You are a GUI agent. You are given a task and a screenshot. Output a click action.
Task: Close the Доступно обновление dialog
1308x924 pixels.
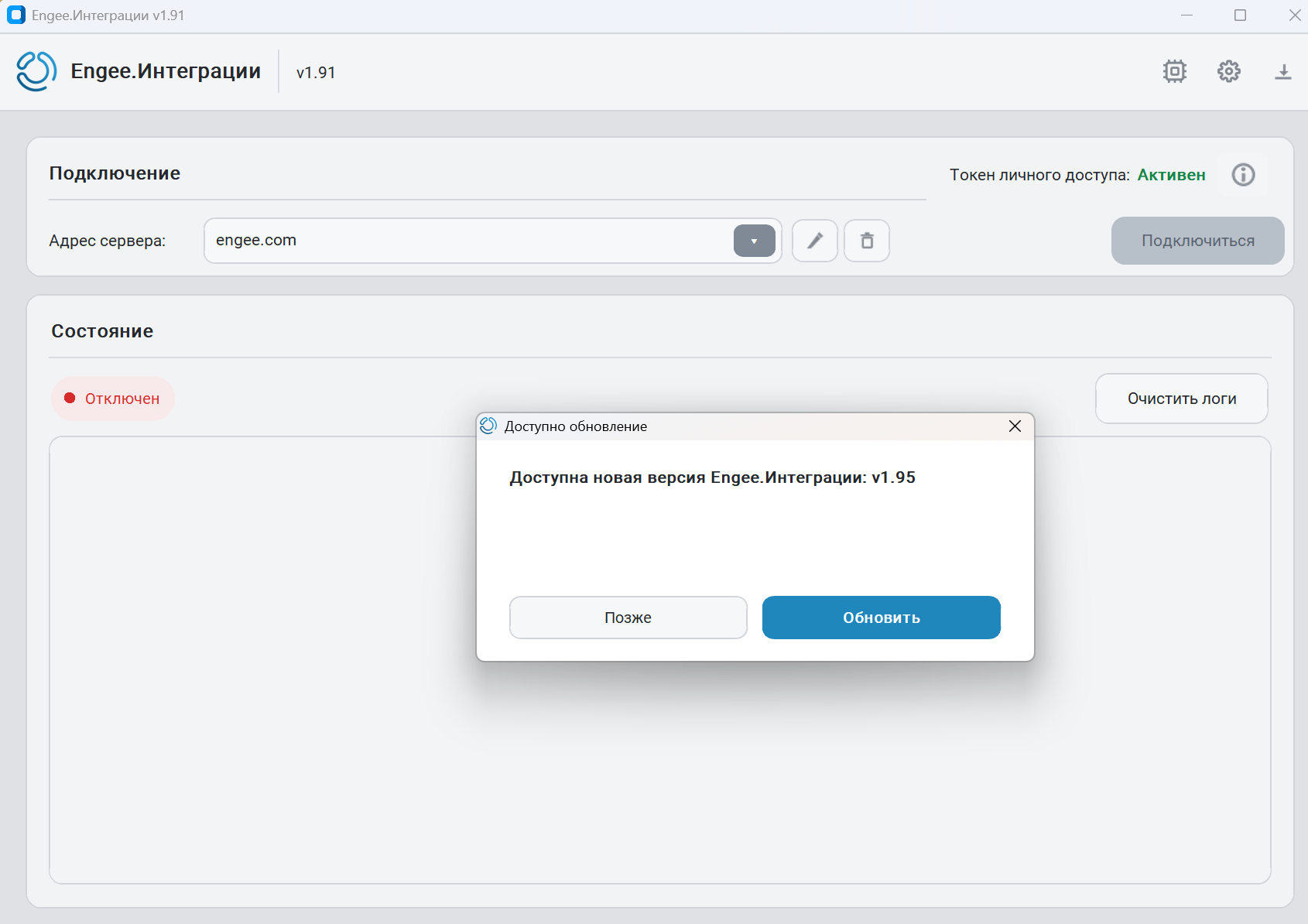(x=1015, y=426)
